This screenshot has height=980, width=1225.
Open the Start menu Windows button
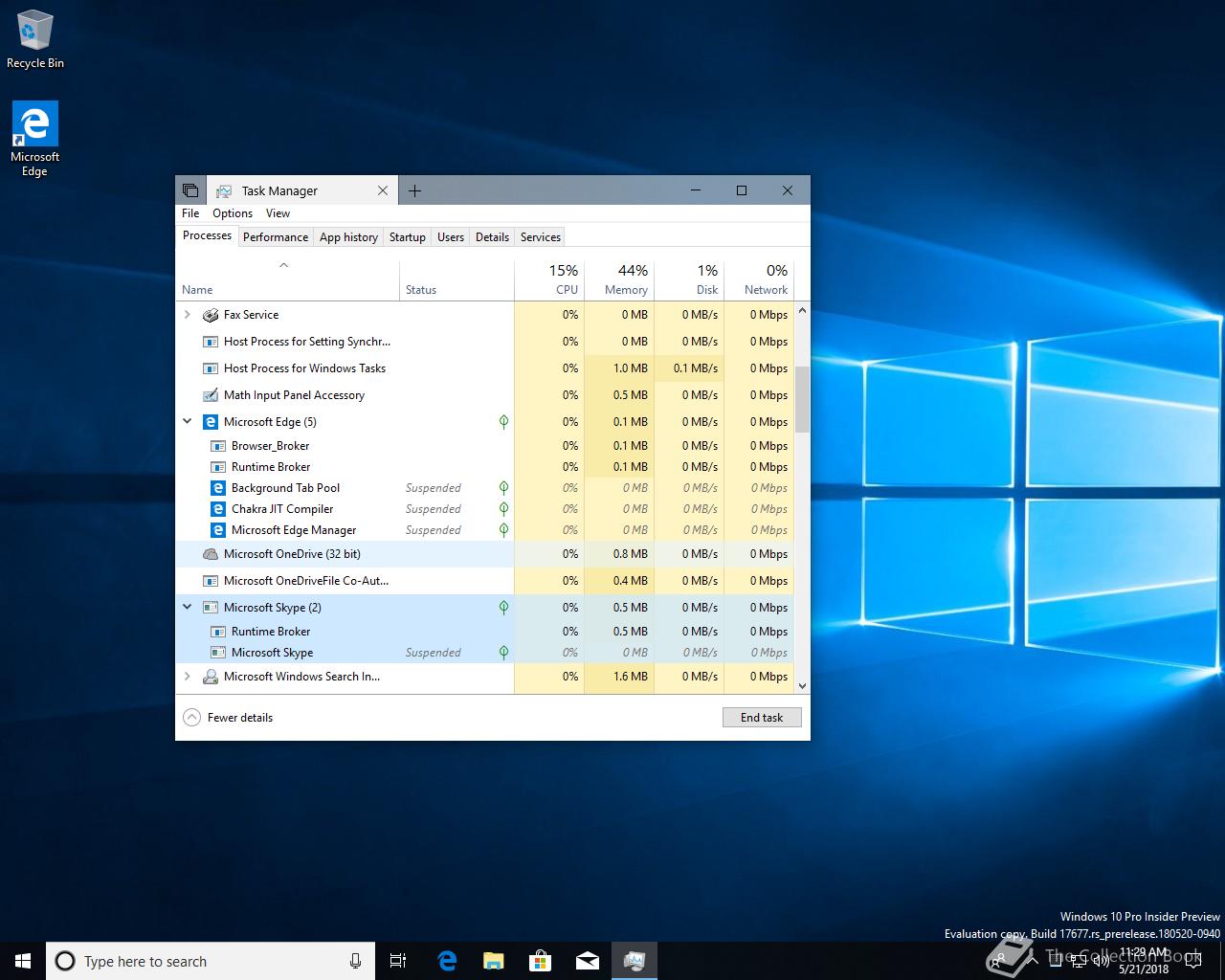point(23,961)
